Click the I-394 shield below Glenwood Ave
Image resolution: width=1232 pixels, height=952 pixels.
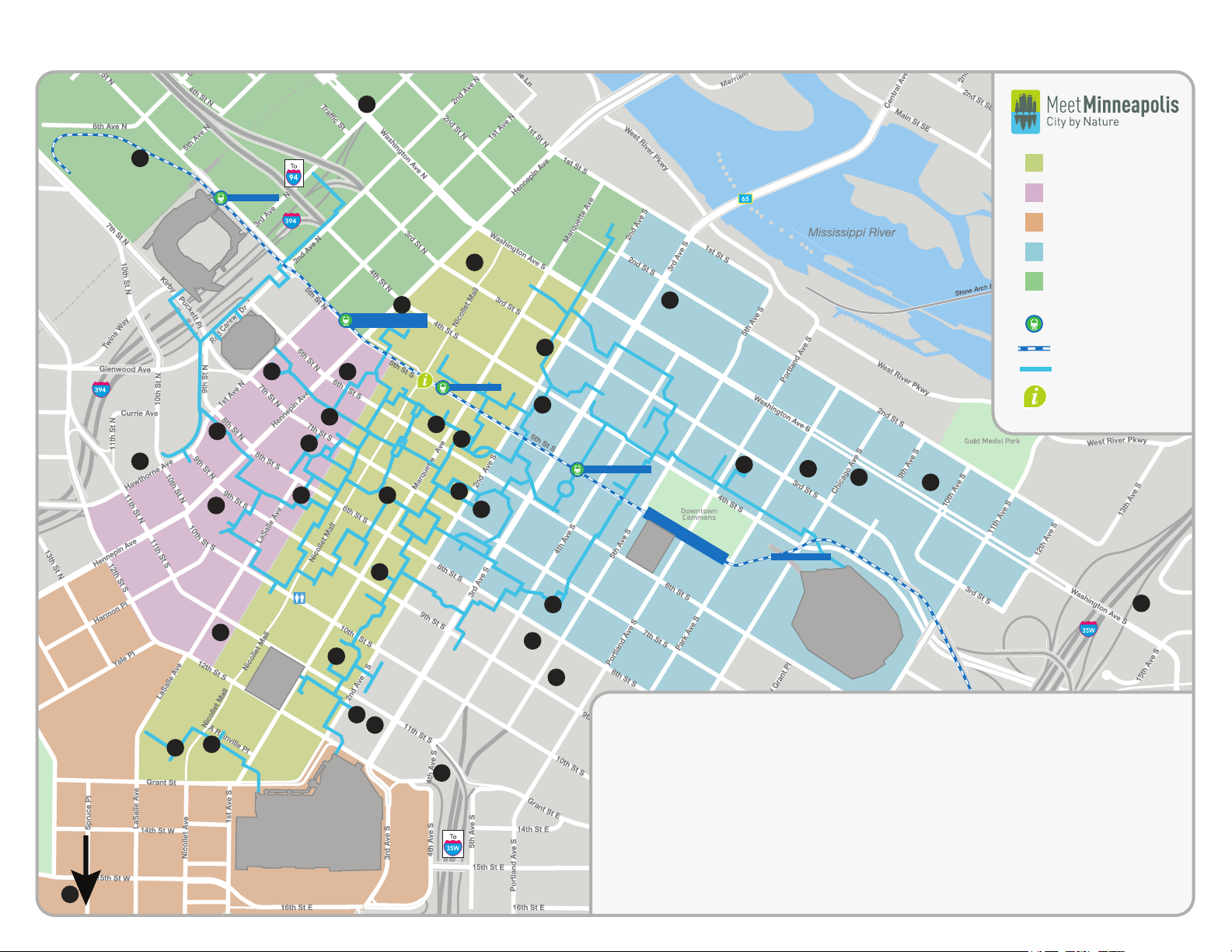click(101, 390)
